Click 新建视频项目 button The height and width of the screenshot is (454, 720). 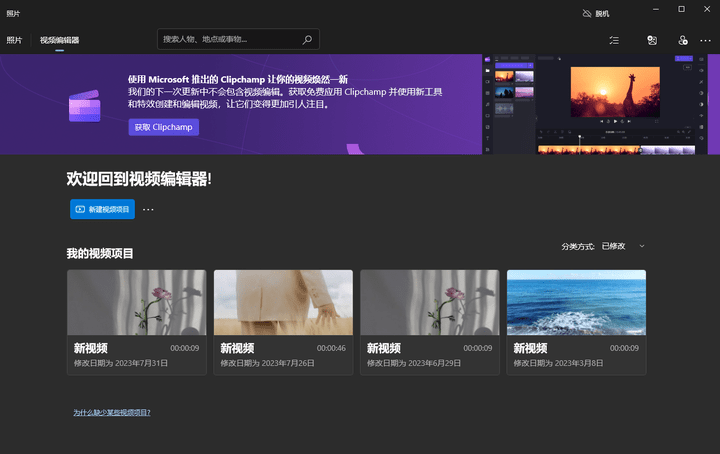coord(102,209)
